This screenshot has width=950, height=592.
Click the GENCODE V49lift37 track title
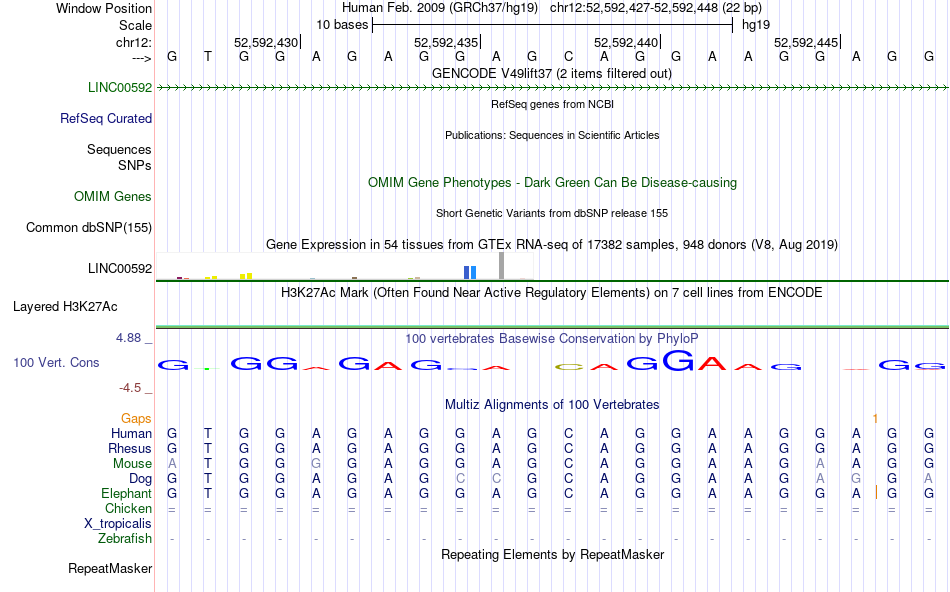click(552, 73)
